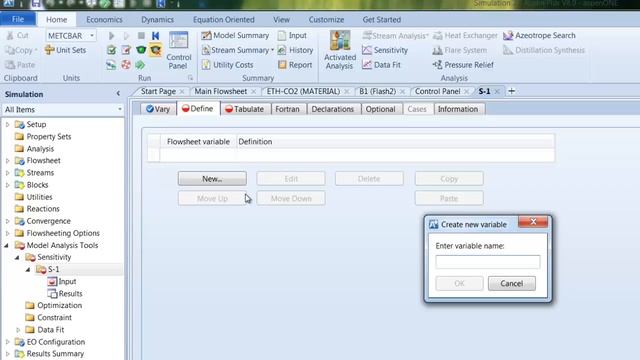640x360 pixels.
Task: Click the Cut clipboard icon
Action: 17,36
